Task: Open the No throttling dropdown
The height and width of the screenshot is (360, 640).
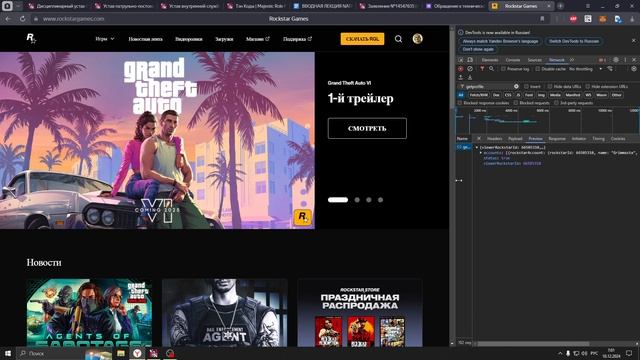Action: point(585,69)
